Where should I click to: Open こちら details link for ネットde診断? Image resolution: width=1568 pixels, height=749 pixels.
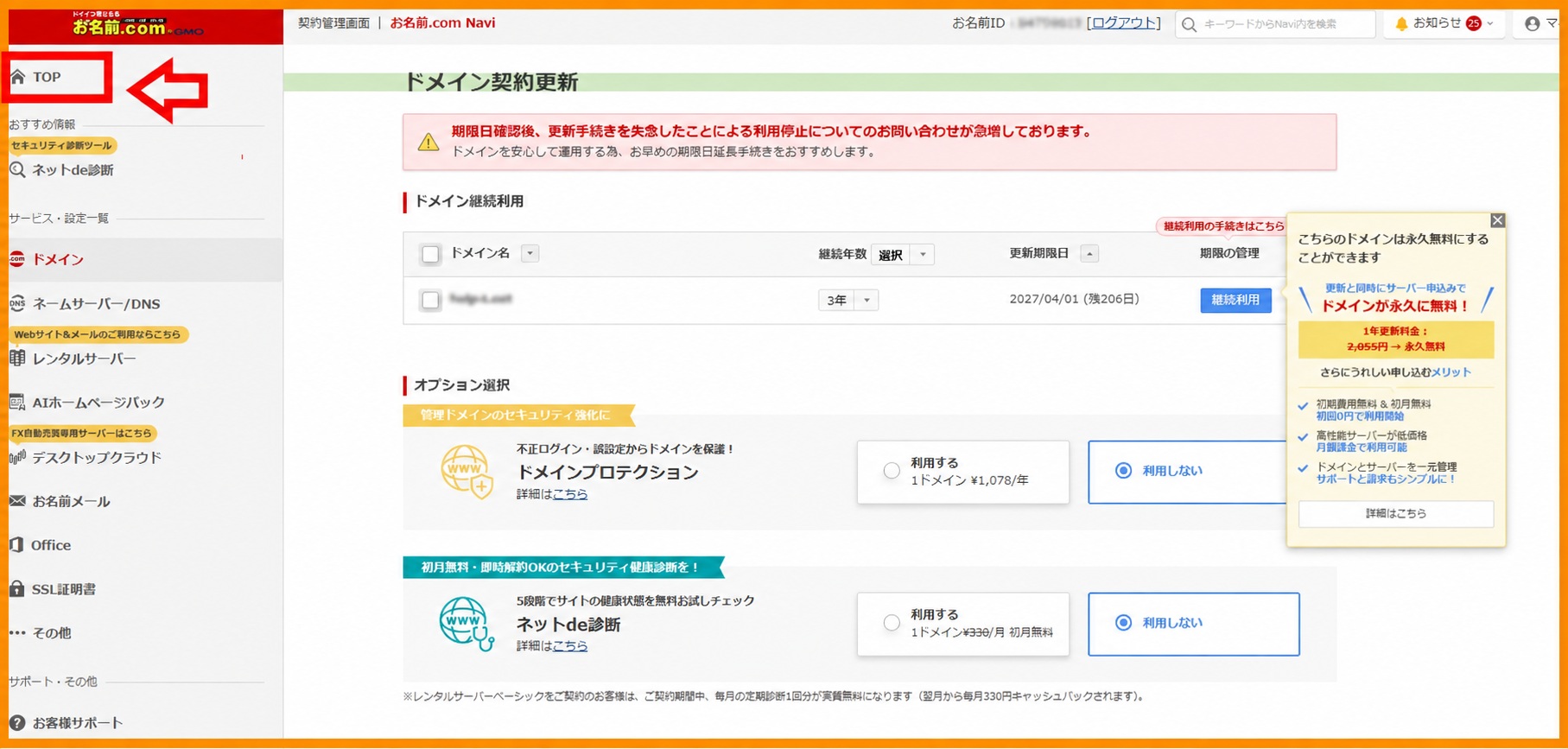(x=570, y=645)
